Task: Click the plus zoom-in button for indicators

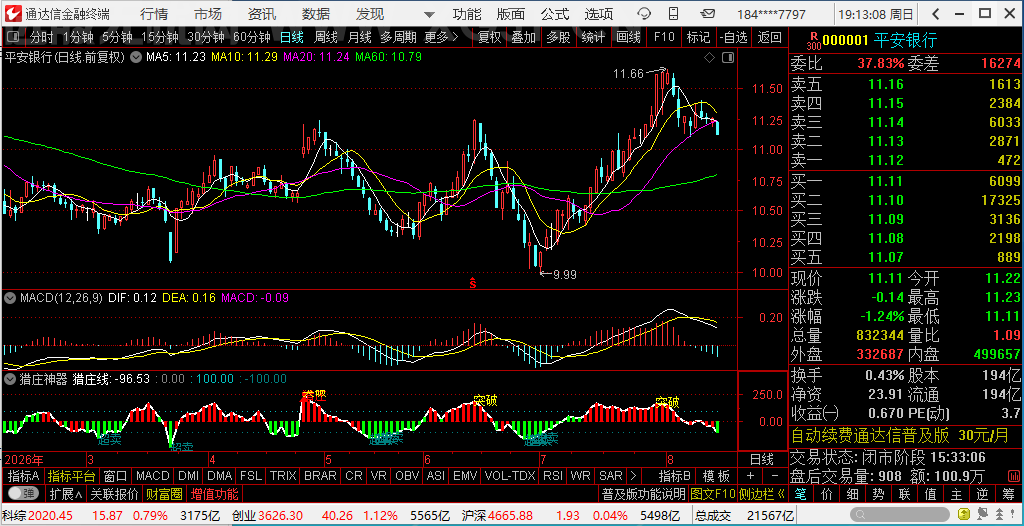Action: (750, 476)
